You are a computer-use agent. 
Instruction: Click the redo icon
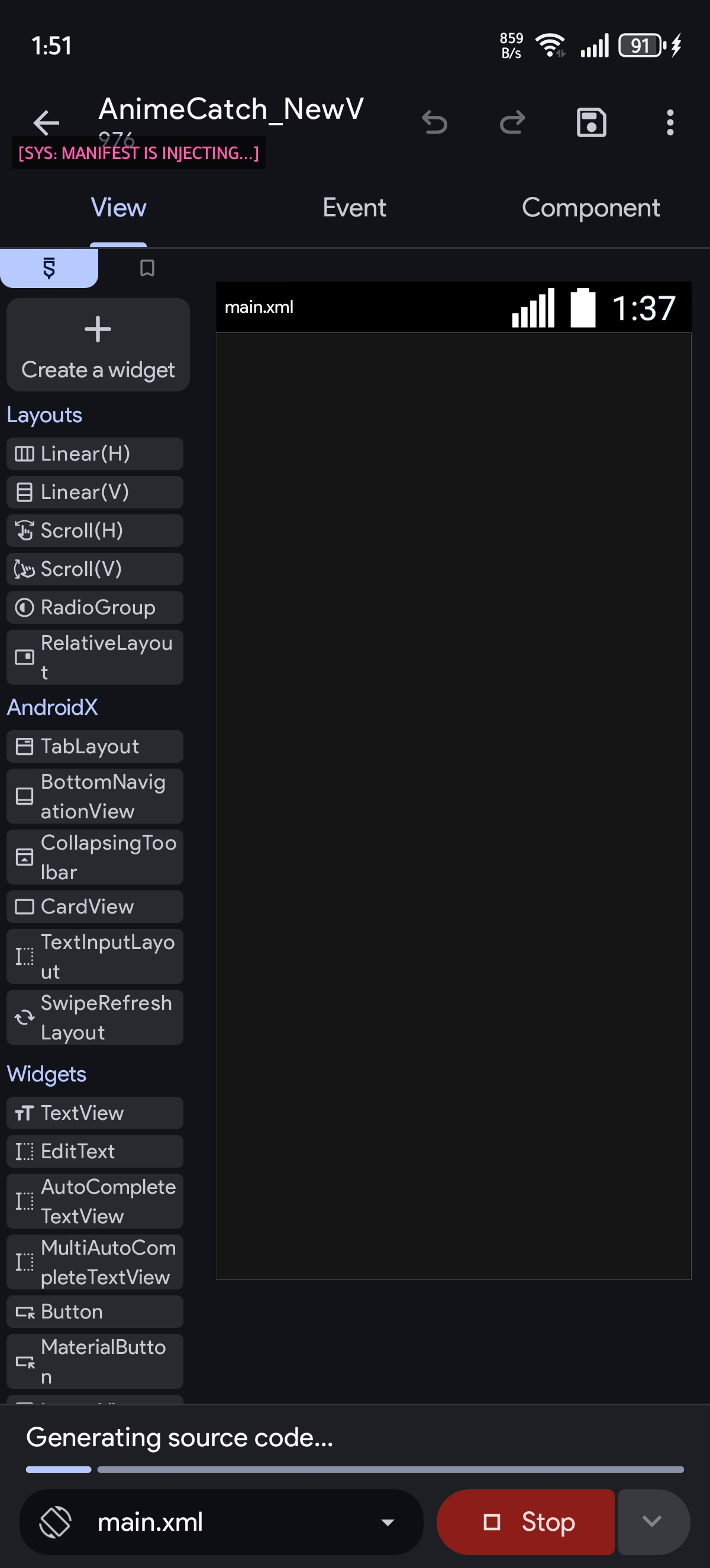point(512,123)
